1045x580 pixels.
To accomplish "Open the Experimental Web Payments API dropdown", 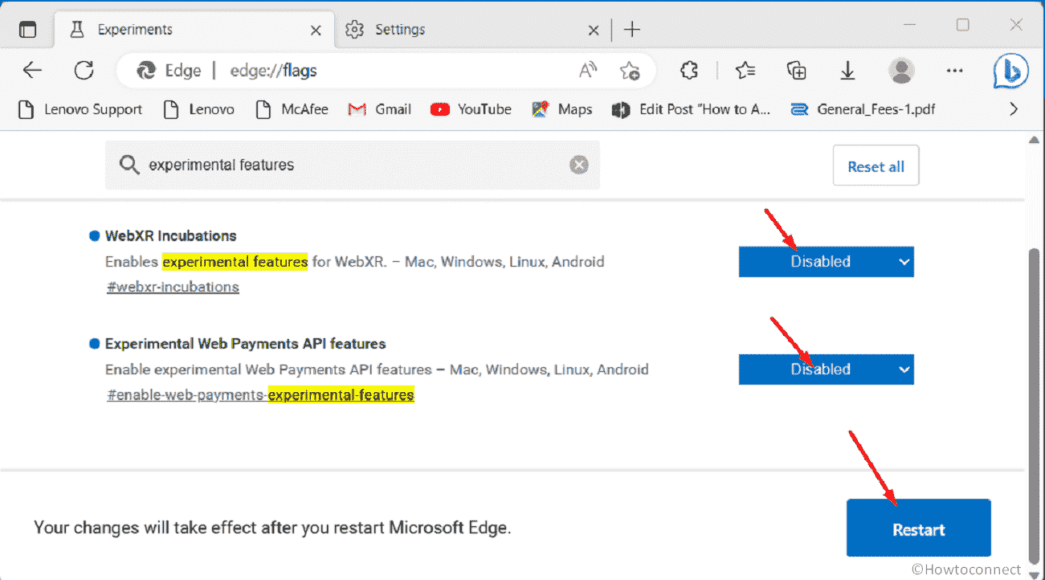I will click(x=826, y=369).
